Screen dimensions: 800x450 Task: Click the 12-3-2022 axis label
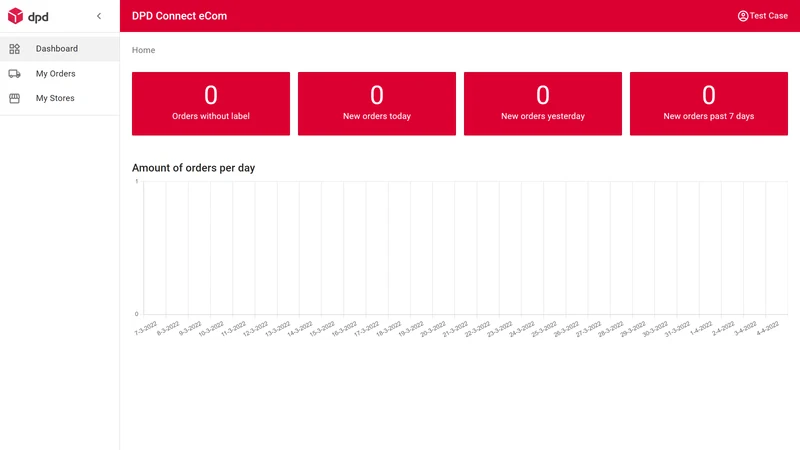pyautogui.click(x=255, y=329)
